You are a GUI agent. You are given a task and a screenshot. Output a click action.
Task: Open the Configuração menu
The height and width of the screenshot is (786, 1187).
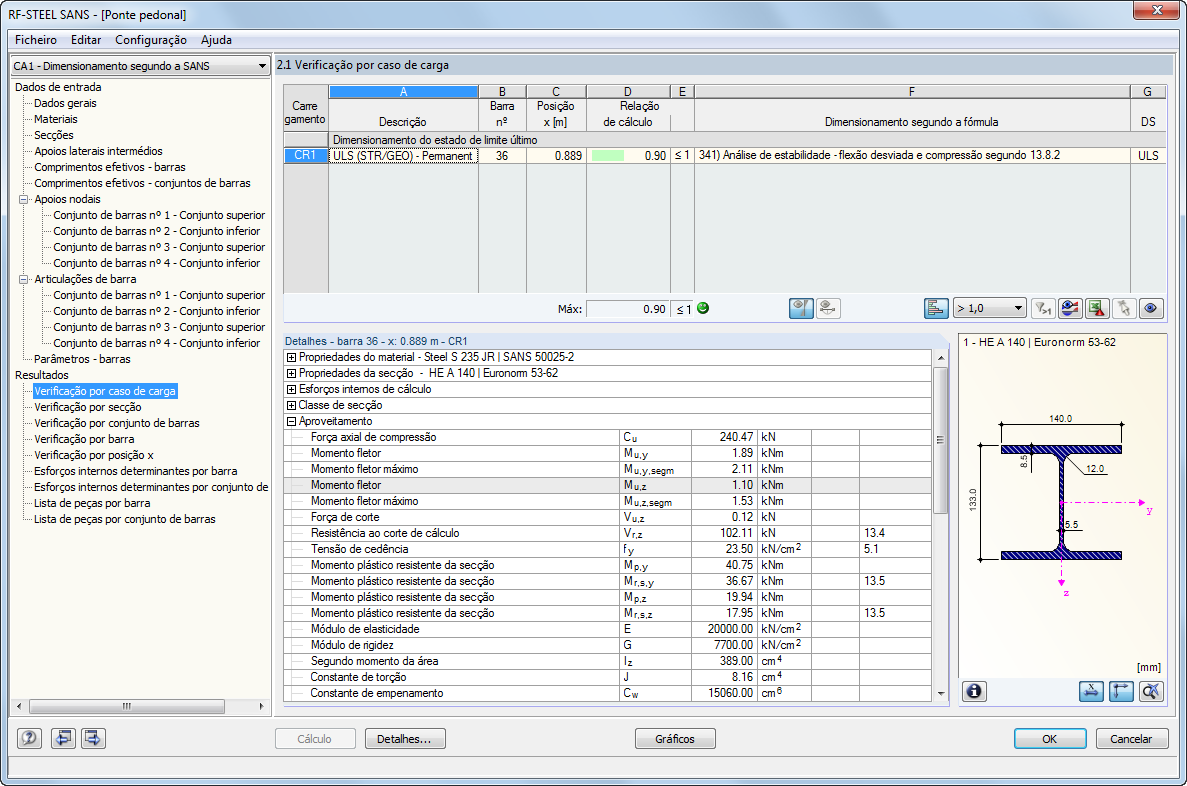pyautogui.click(x=151, y=40)
